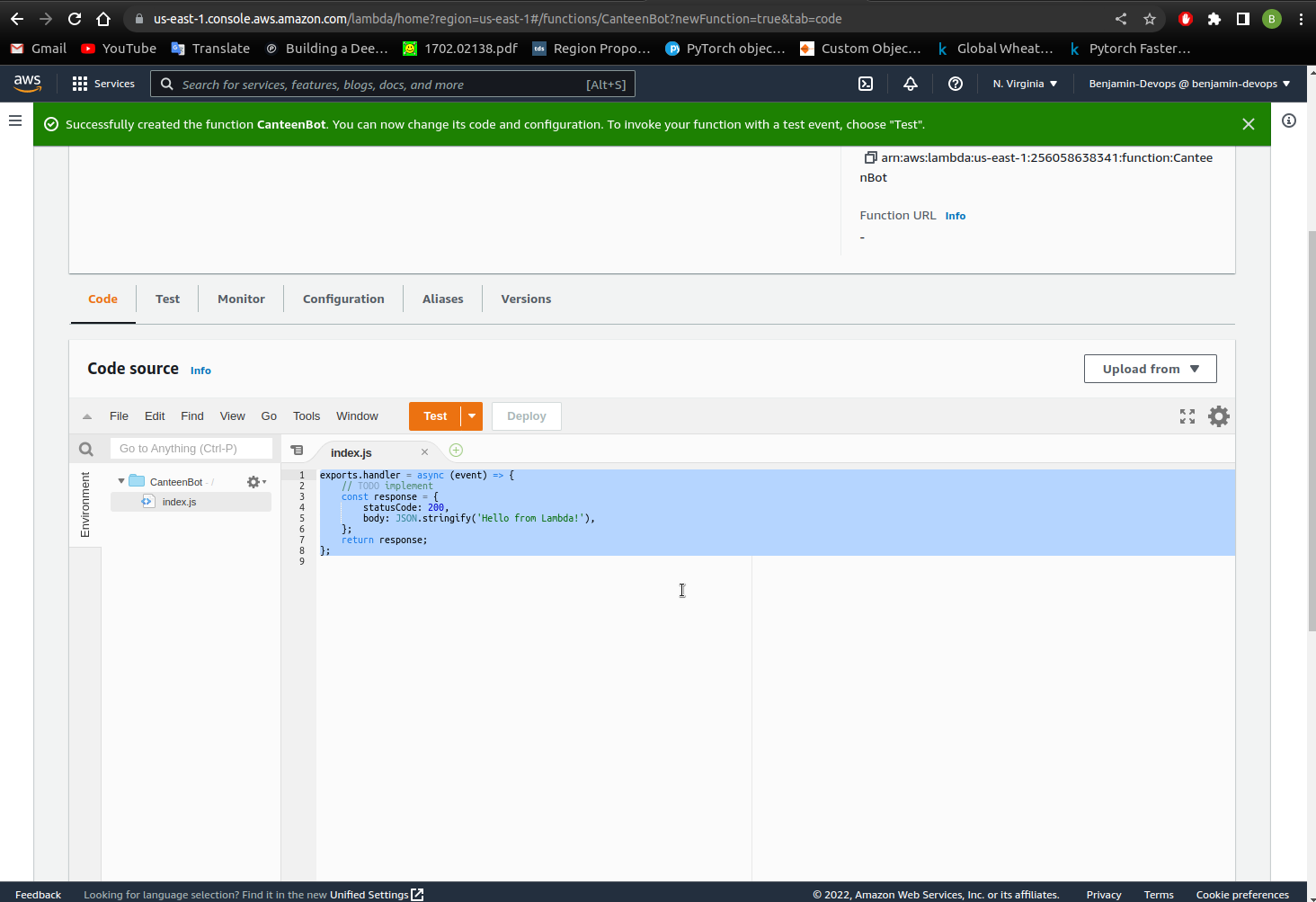
Task: Open the Chrome three-dot menu
Action: click(1301, 19)
